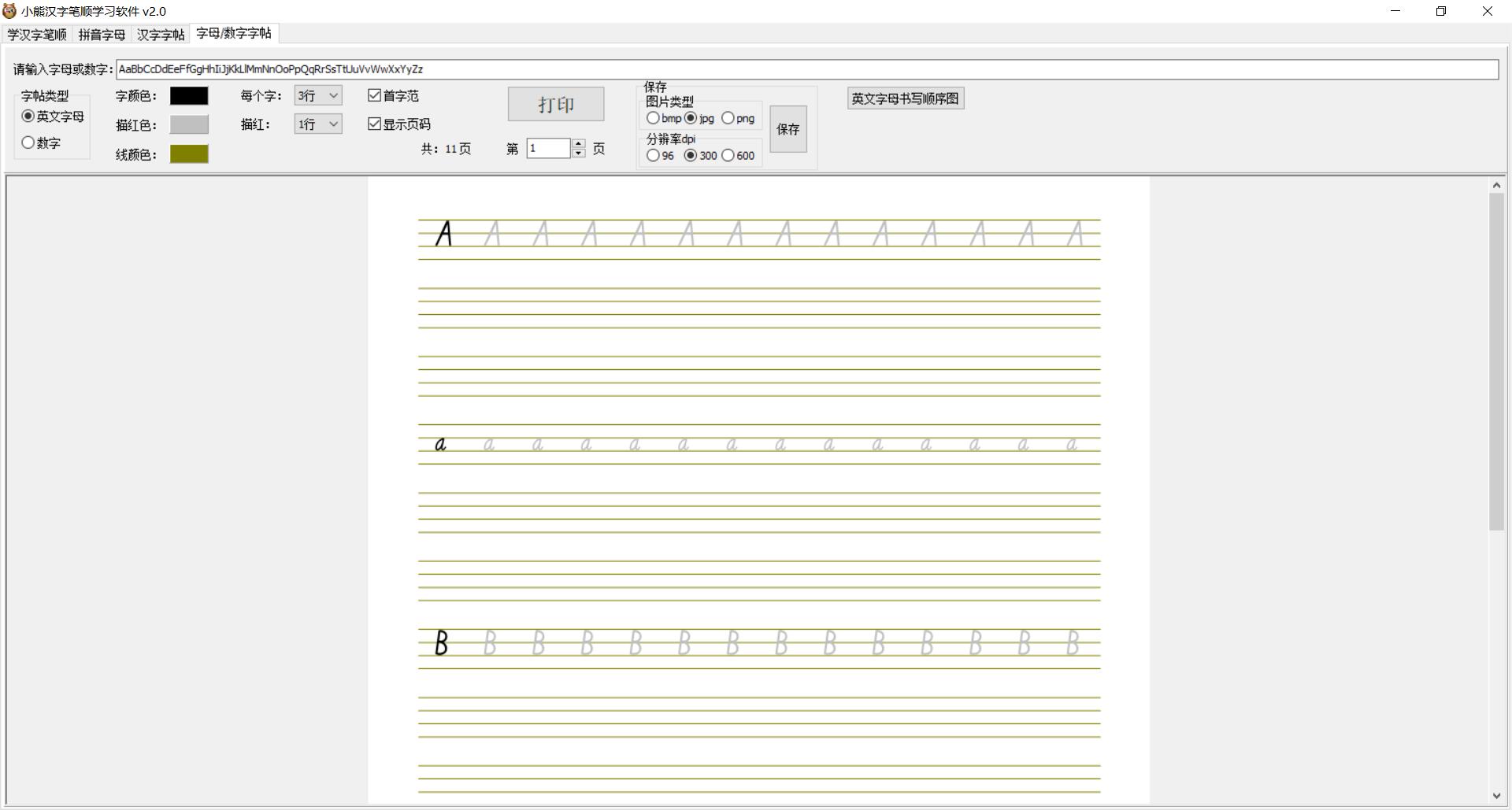Open the 汉字字帖 tab
The image size is (1512, 810).
[161, 35]
